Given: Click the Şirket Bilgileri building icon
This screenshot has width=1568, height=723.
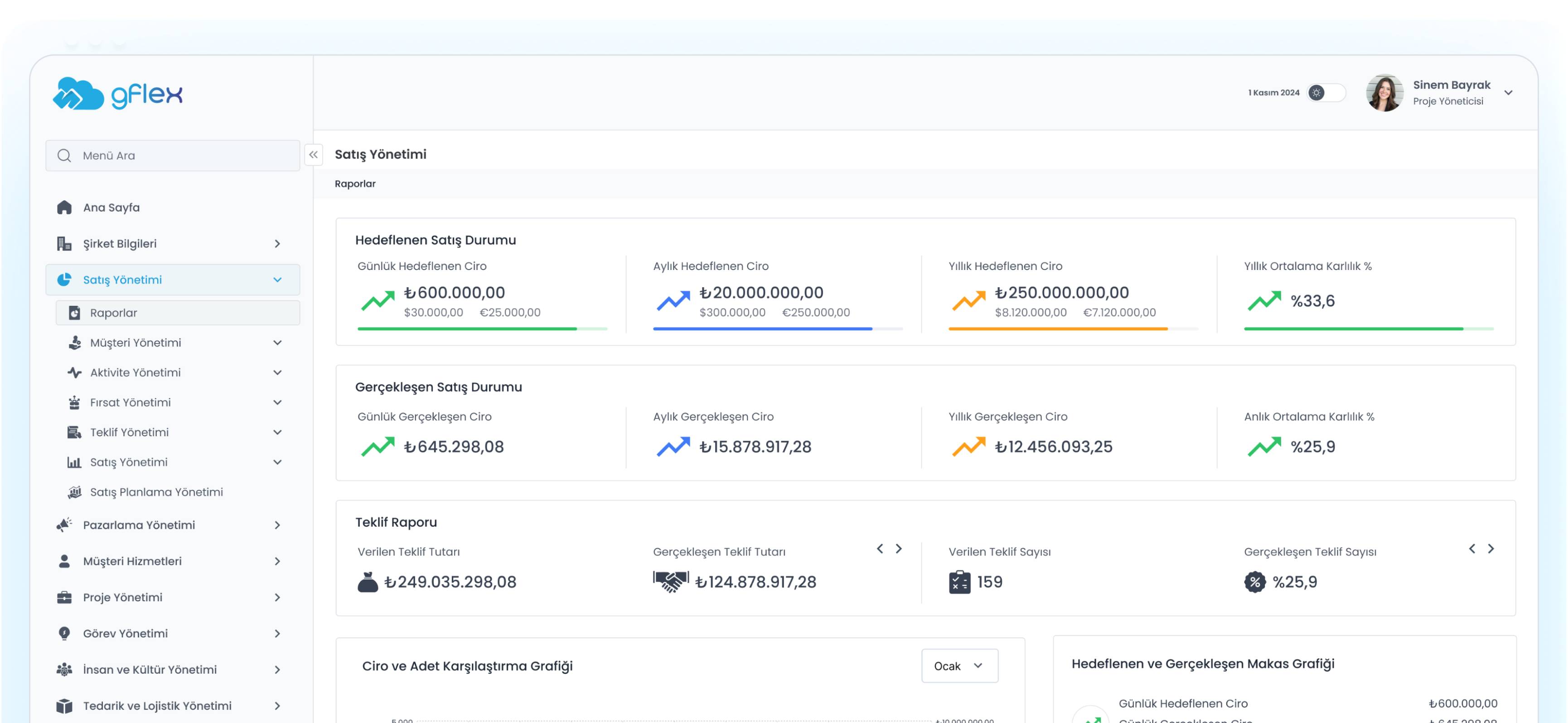Looking at the screenshot, I should tap(64, 243).
